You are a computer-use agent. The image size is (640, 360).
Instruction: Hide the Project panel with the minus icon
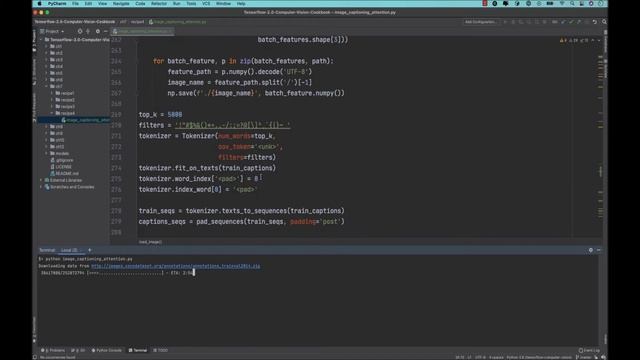pos(105,31)
